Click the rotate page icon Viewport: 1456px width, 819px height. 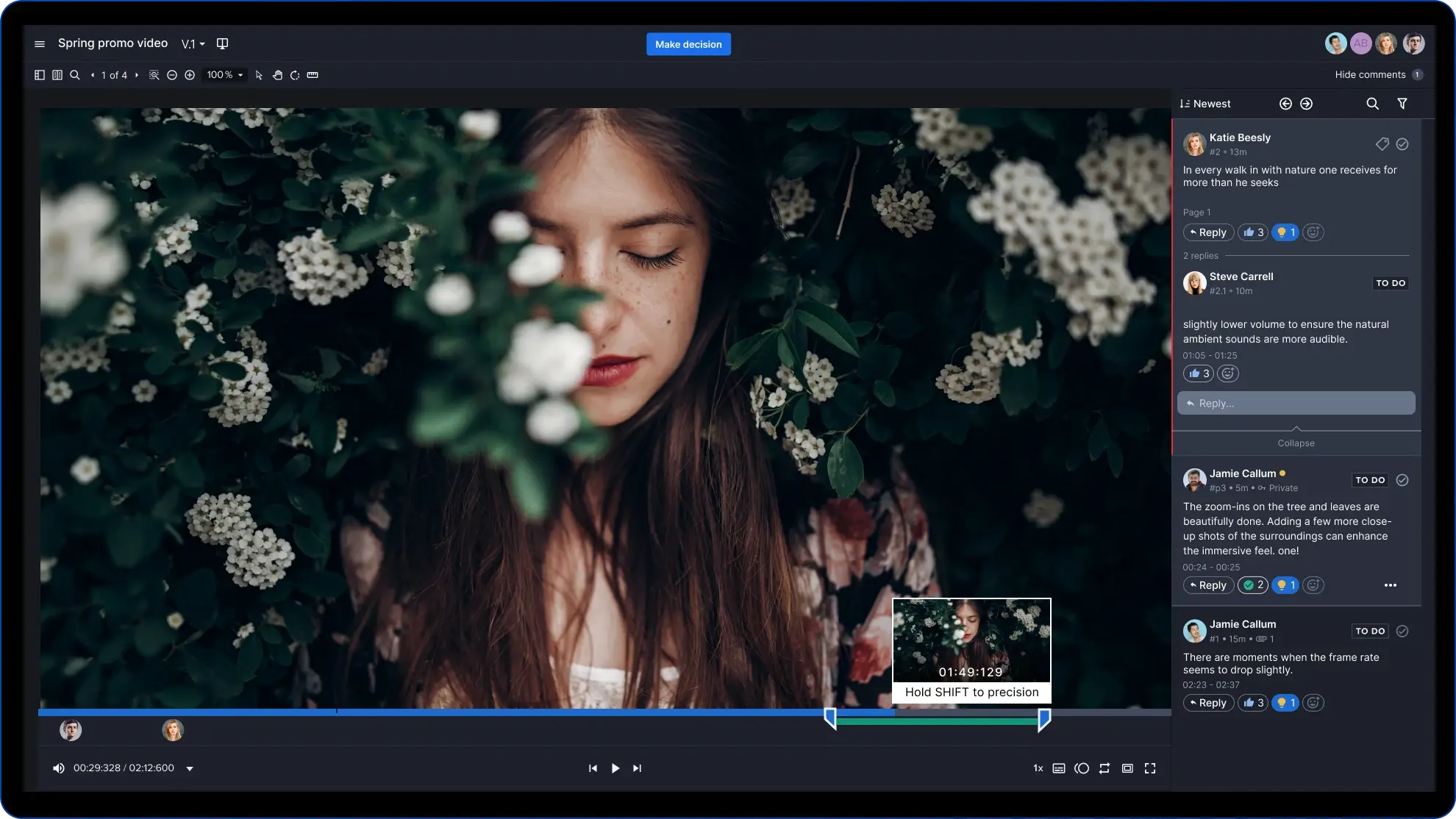[x=295, y=75]
